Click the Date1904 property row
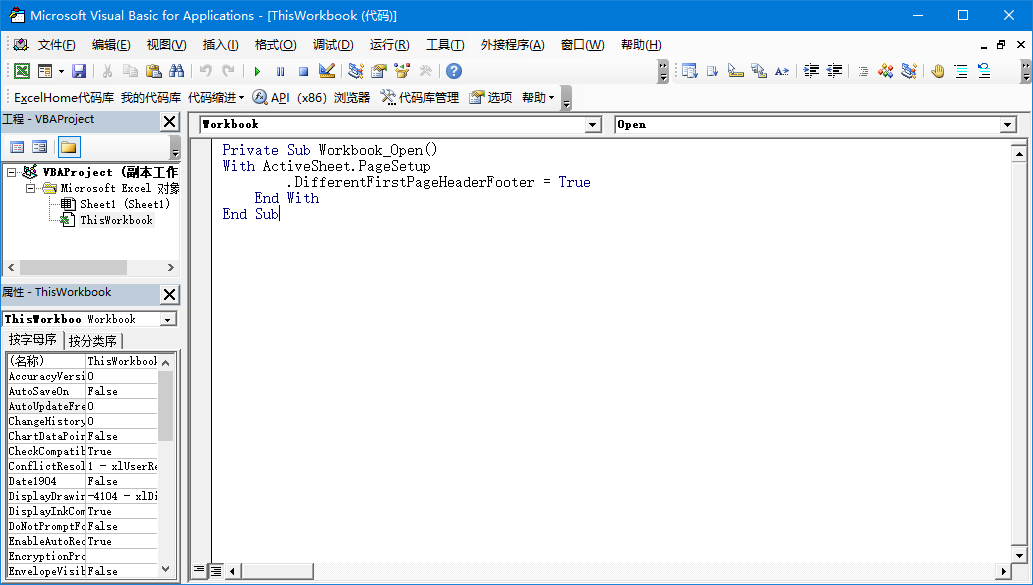 coord(82,482)
